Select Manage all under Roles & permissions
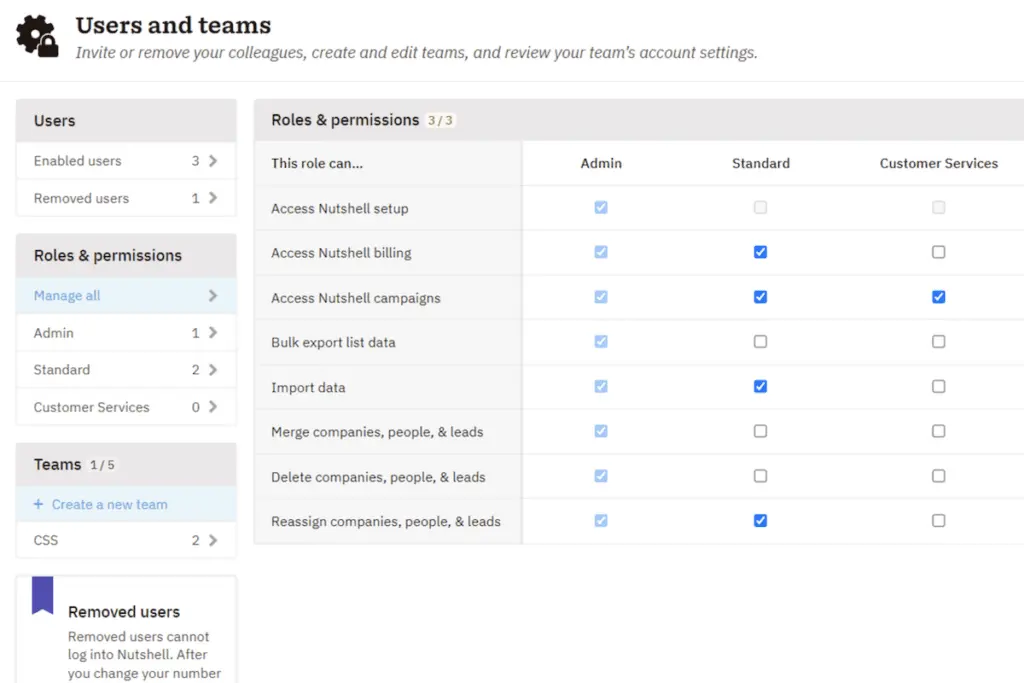Viewport: 1024px width, 683px height. point(126,296)
